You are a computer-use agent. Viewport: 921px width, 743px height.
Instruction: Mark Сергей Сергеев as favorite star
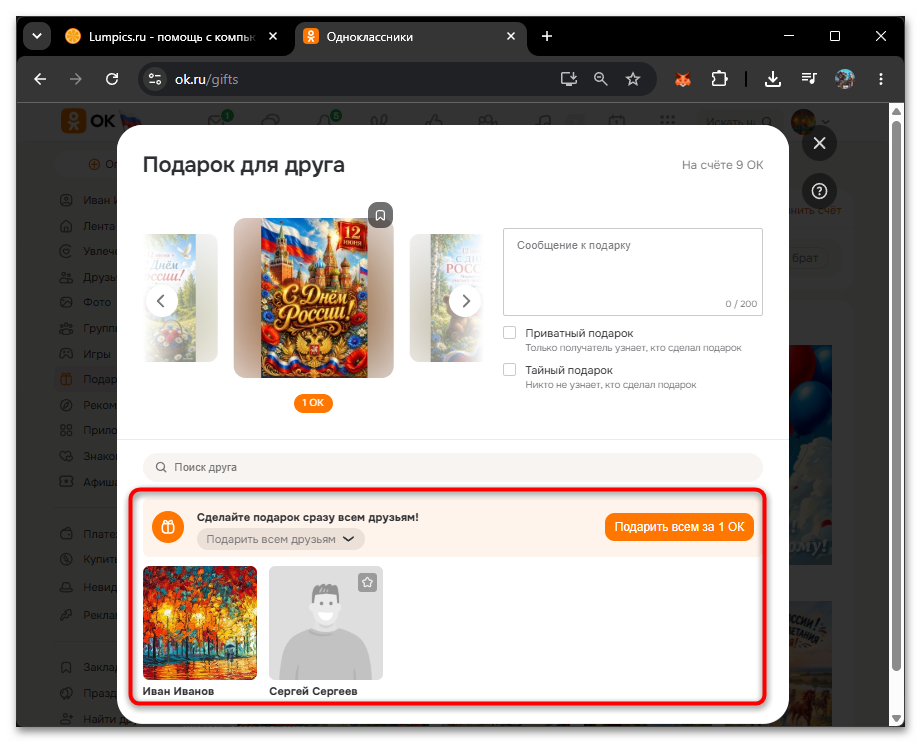pyautogui.click(x=368, y=582)
